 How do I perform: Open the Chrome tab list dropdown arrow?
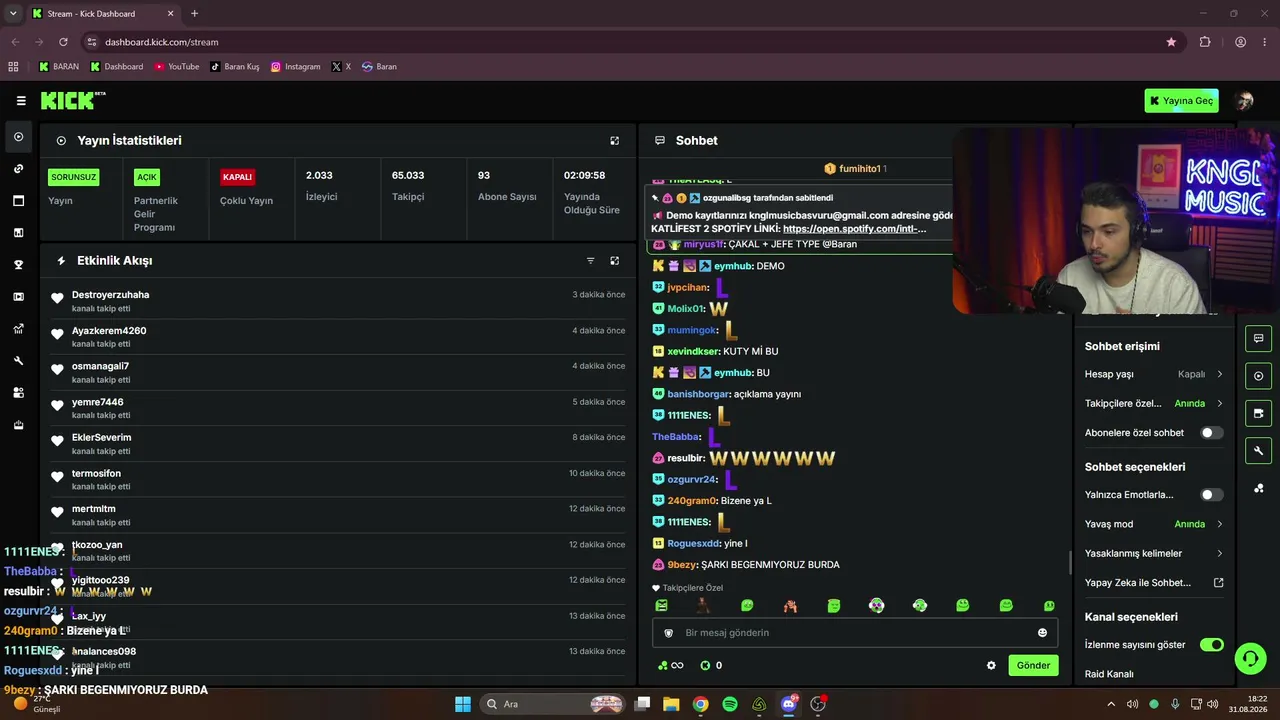(13, 14)
